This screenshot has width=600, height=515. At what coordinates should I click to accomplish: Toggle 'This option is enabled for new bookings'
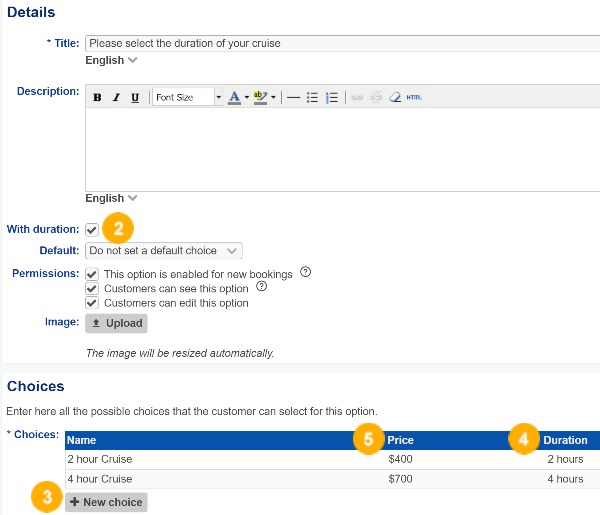click(92, 274)
